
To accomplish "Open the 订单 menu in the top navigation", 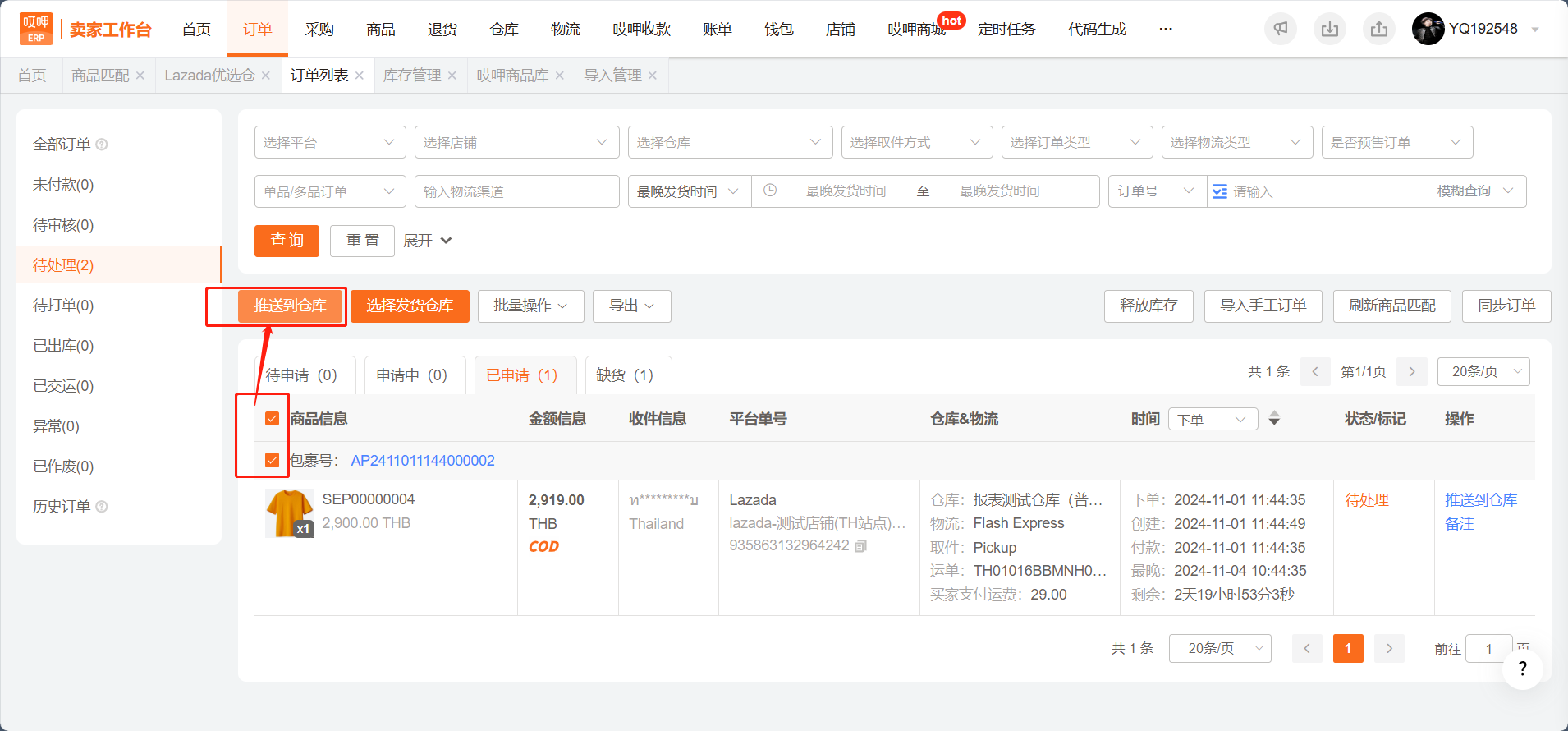I will click(x=257, y=30).
